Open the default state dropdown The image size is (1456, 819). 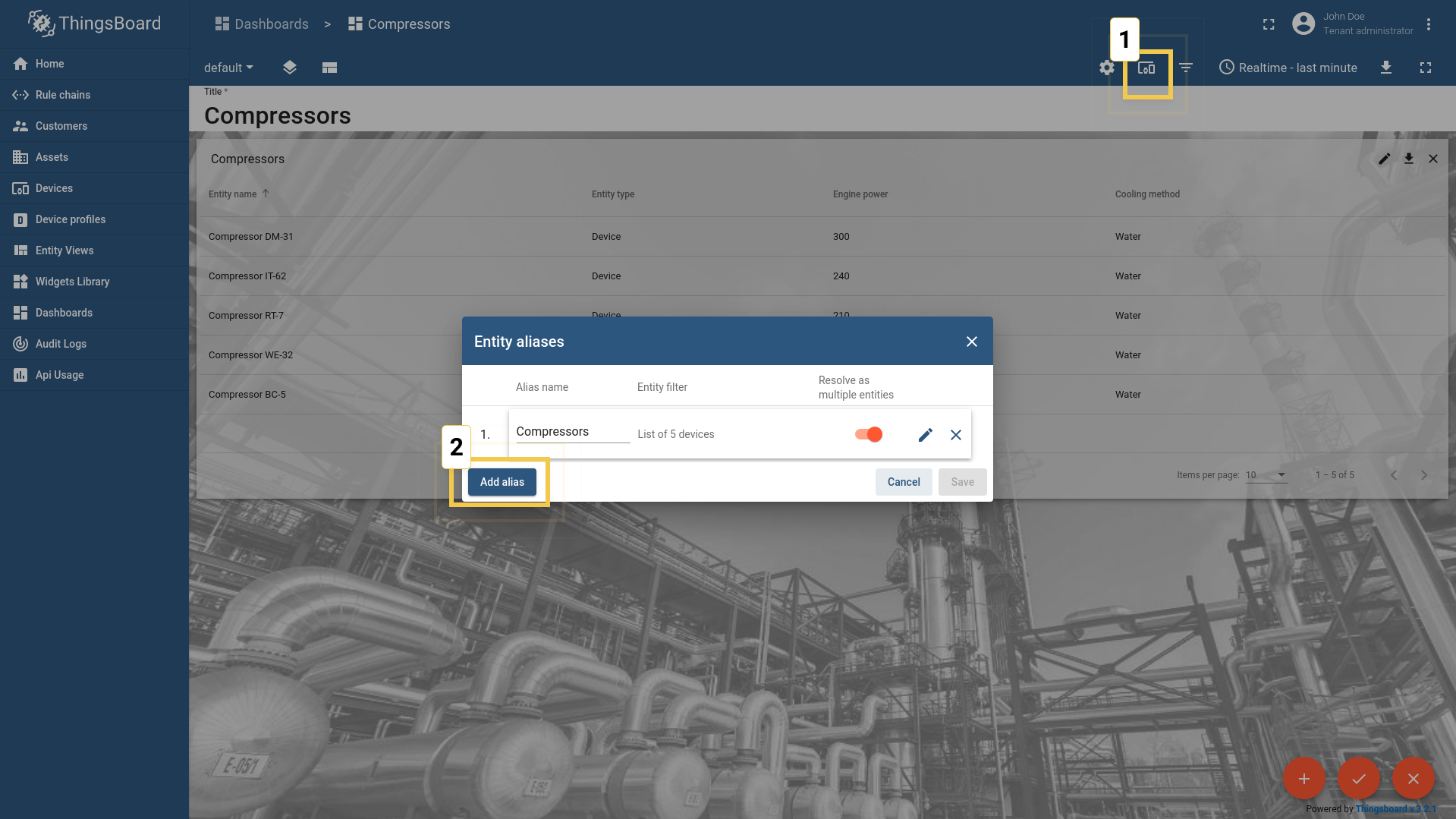228,68
